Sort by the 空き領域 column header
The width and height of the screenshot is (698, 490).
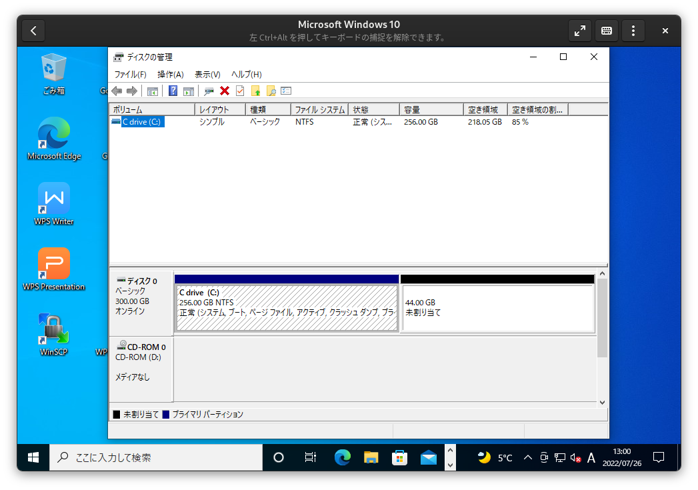point(486,109)
